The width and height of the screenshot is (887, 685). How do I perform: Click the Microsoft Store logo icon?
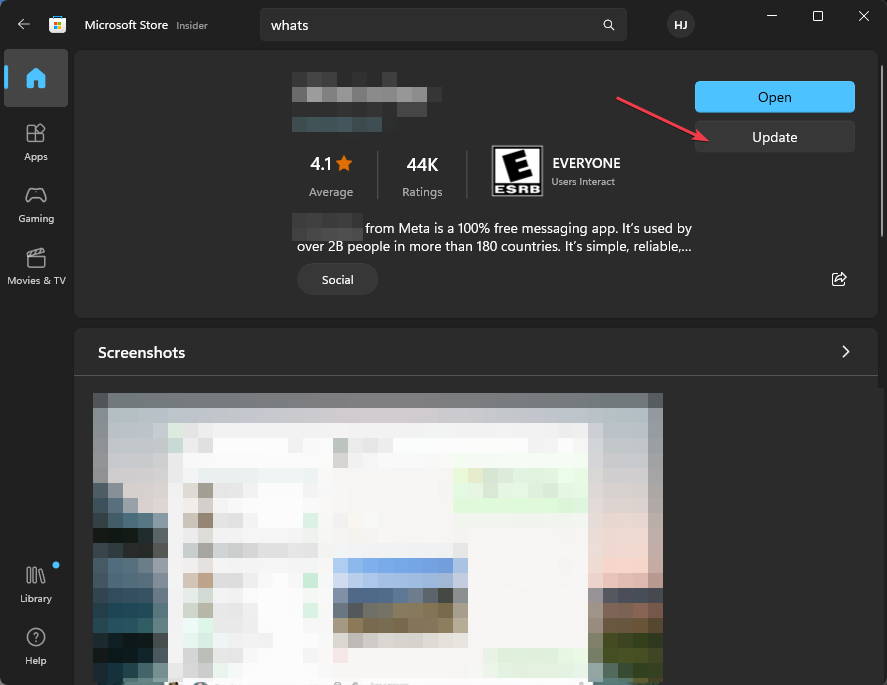[x=57, y=24]
